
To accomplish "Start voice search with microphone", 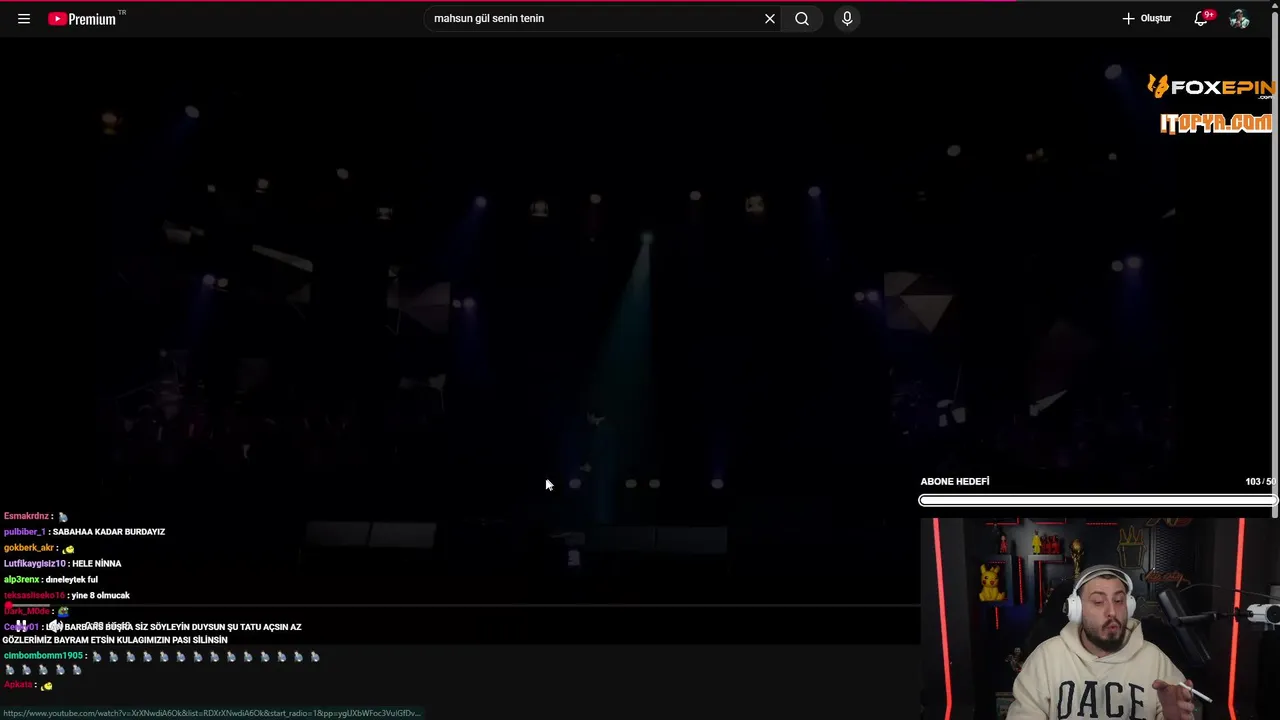I will tap(847, 19).
